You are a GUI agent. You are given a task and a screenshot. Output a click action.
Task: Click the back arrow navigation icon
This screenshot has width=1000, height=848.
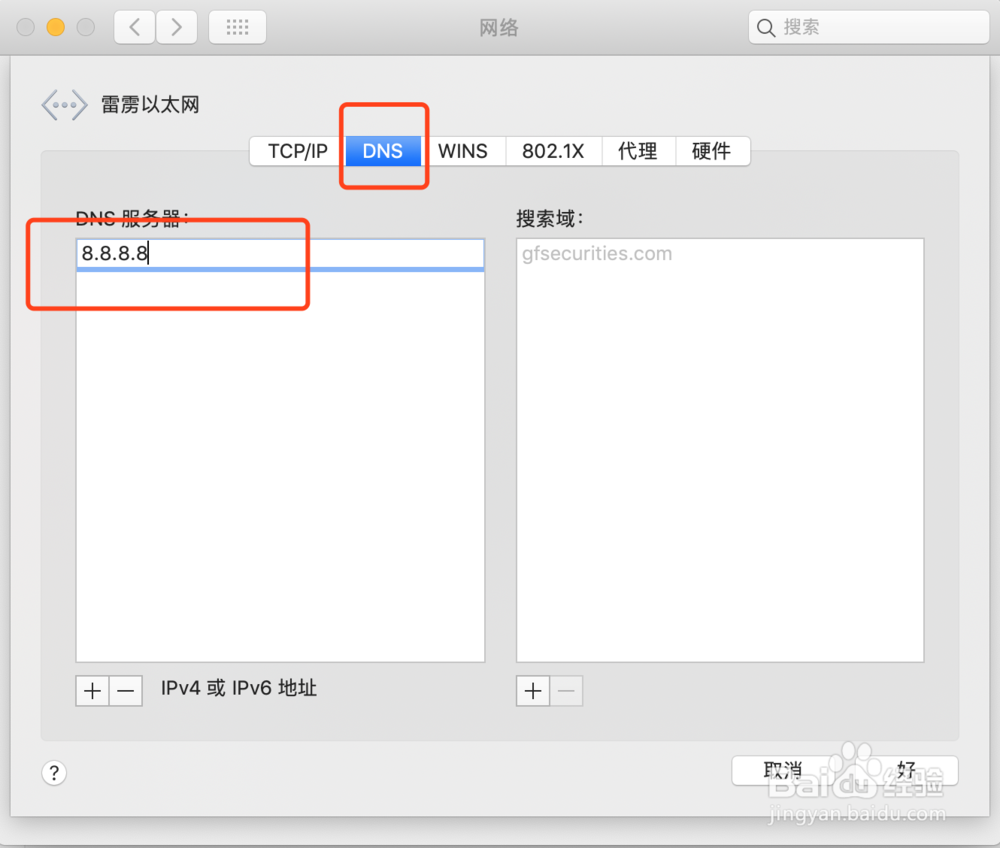pyautogui.click(x=134, y=27)
